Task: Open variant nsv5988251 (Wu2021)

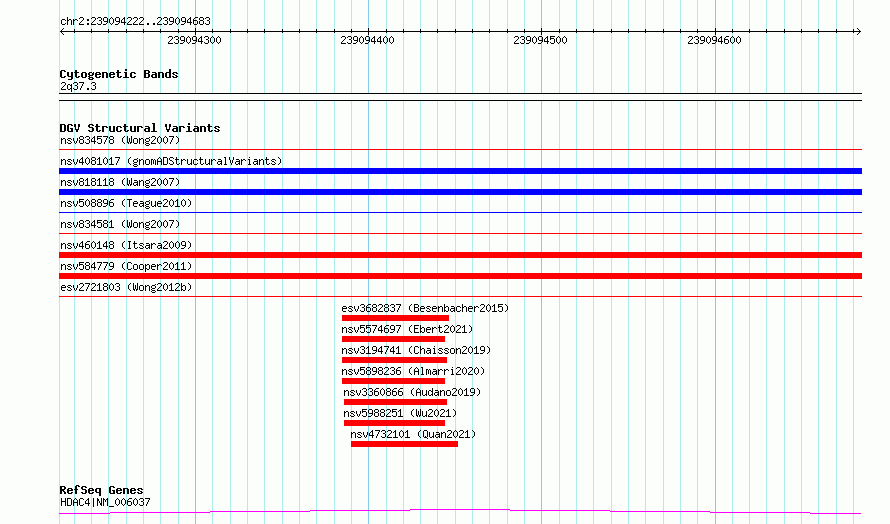Action: (400, 413)
